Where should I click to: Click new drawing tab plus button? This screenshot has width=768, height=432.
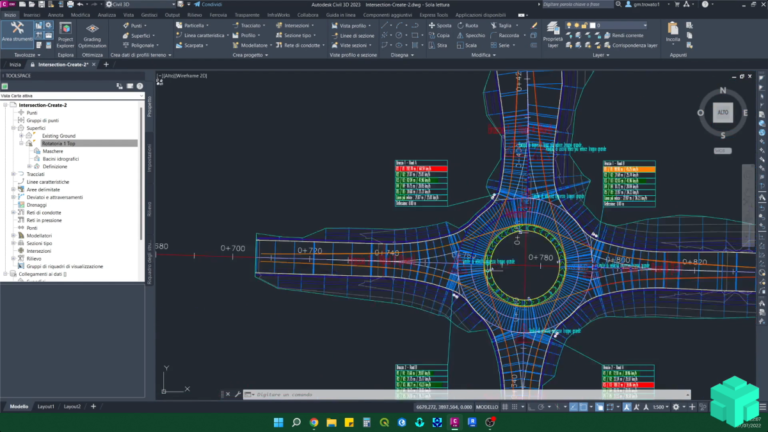coord(106,65)
